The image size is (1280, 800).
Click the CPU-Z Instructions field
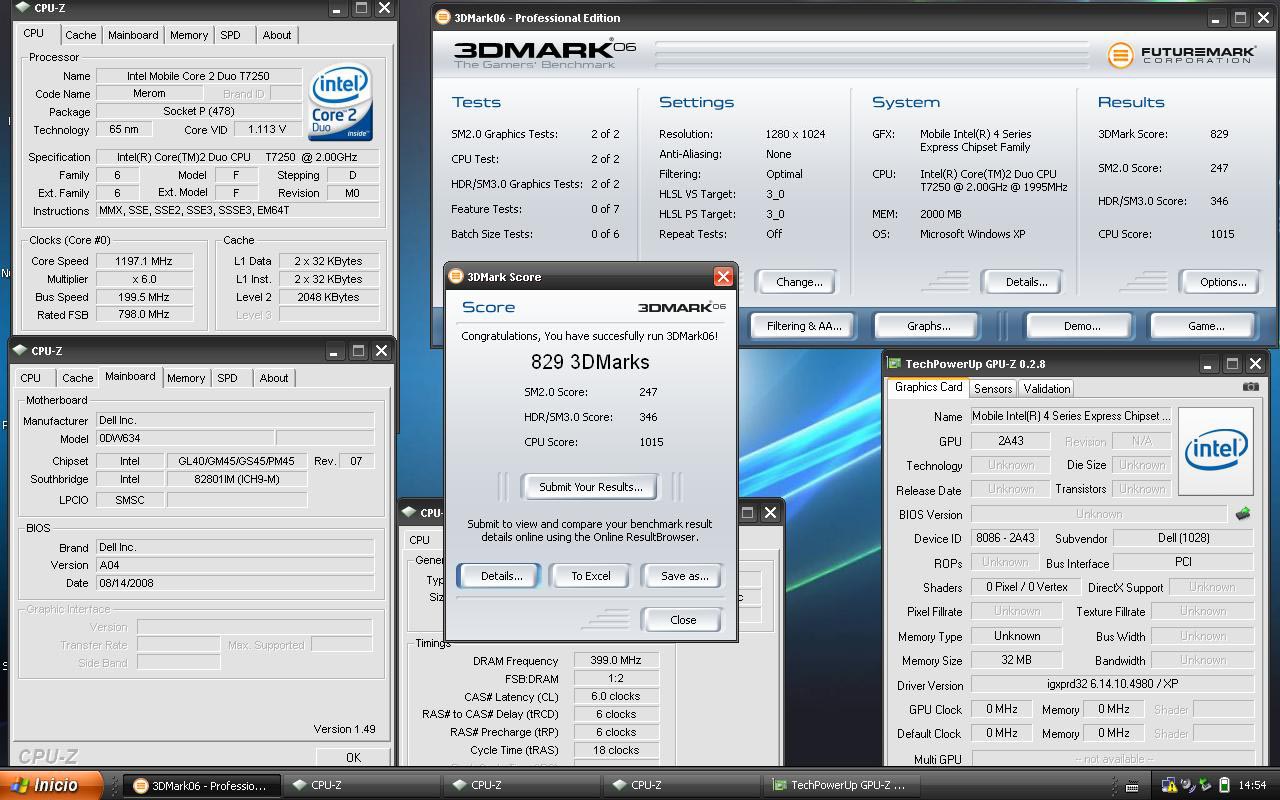click(x=237, y=211)
